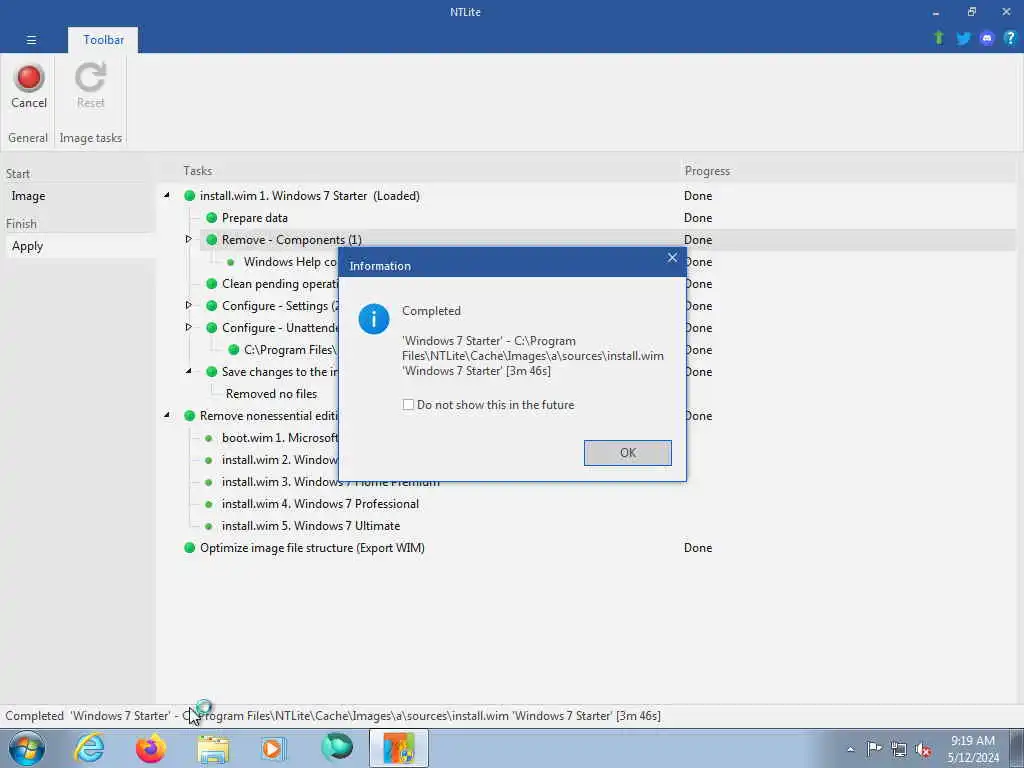Select 'install.wim 5. Windows 7 Ultimate' row
The height and width of the screenshot is (768, 1024).
(311, 526)
